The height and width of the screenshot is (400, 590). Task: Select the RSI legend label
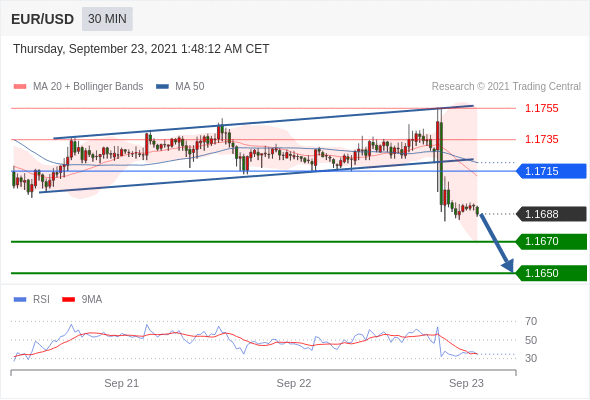tap(41, 300)
